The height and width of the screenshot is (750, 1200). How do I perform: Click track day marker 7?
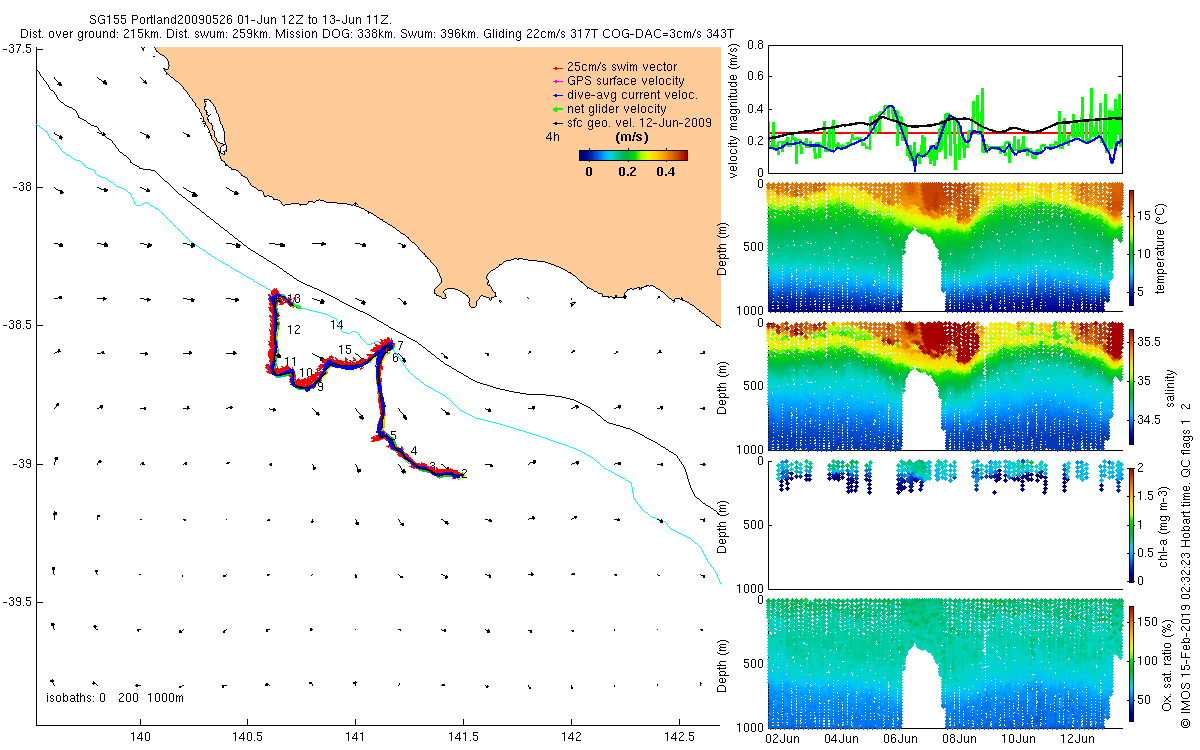pyautogui.click(x=400, y=345)
